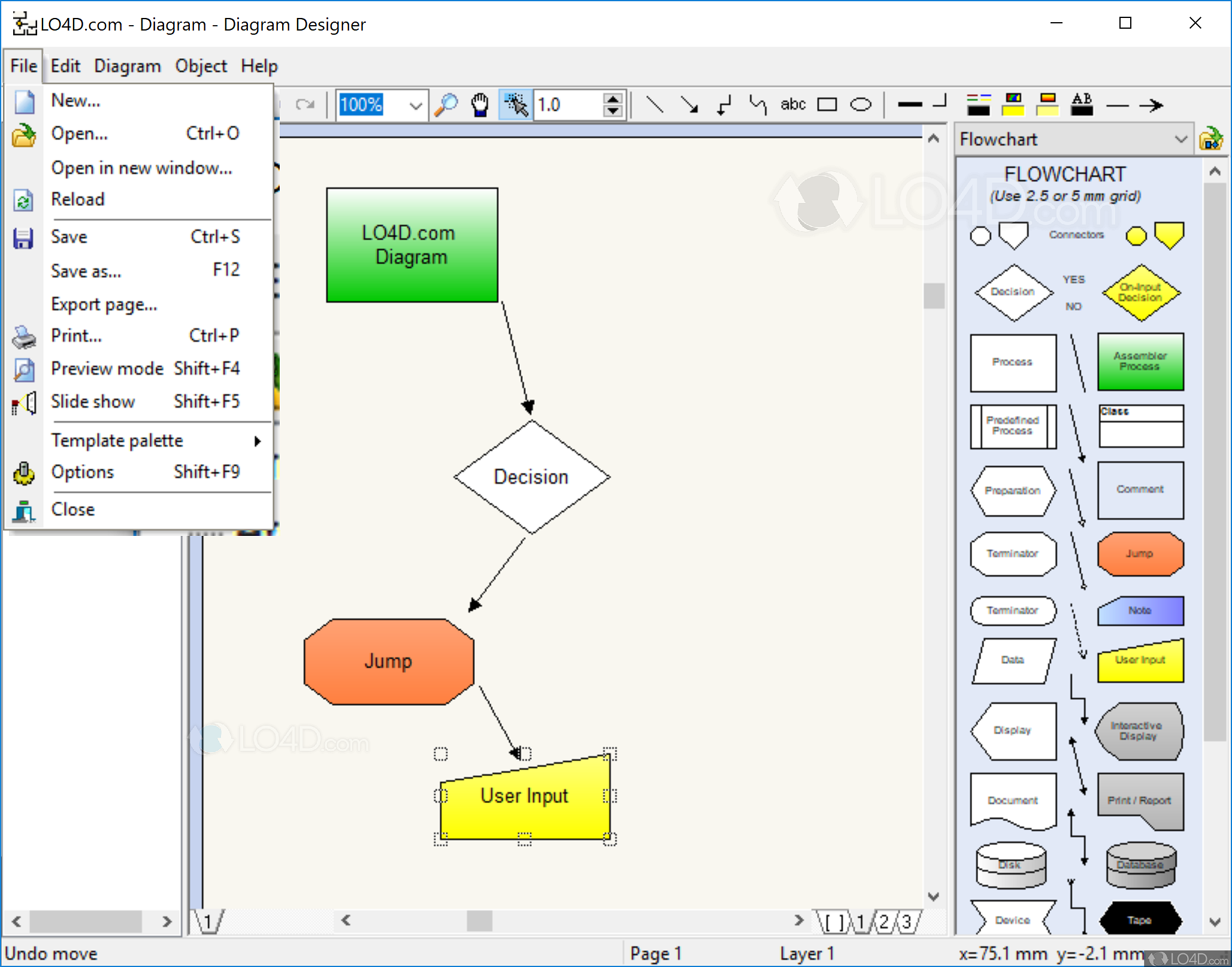1232x967 pixels.
Task: Open the text color AB tool
Action: (1082, 105)
